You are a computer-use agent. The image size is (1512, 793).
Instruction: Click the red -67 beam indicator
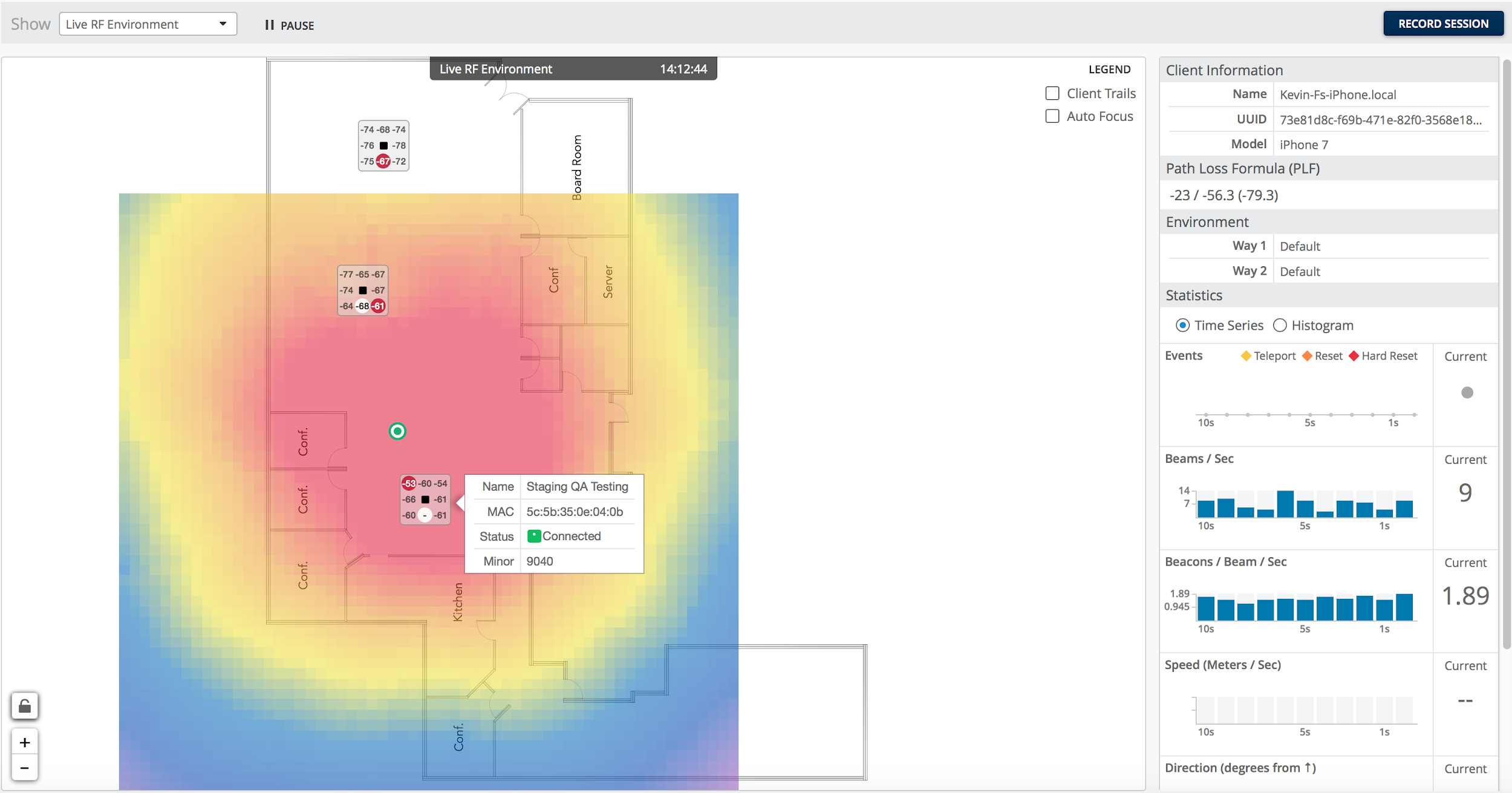click(x=383, y=162)
